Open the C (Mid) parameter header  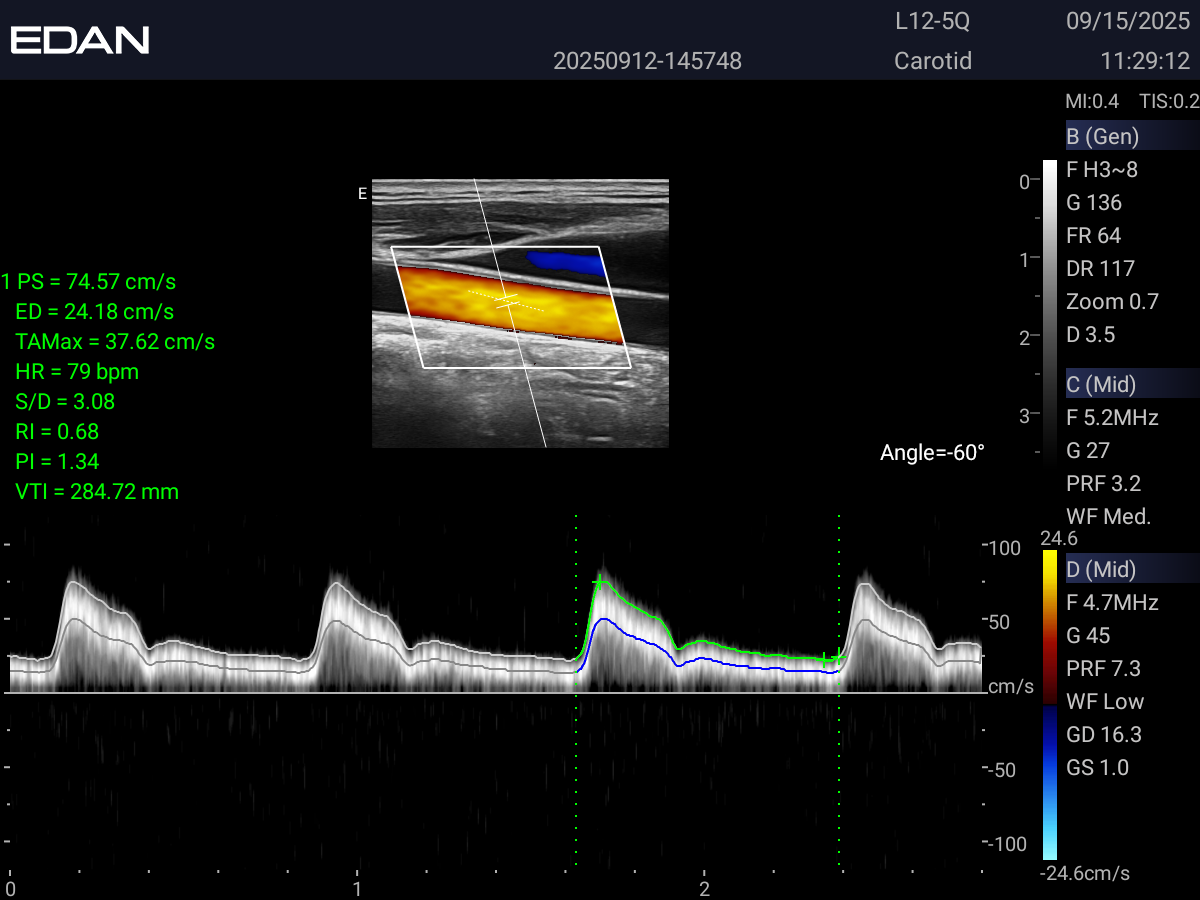1132,383
